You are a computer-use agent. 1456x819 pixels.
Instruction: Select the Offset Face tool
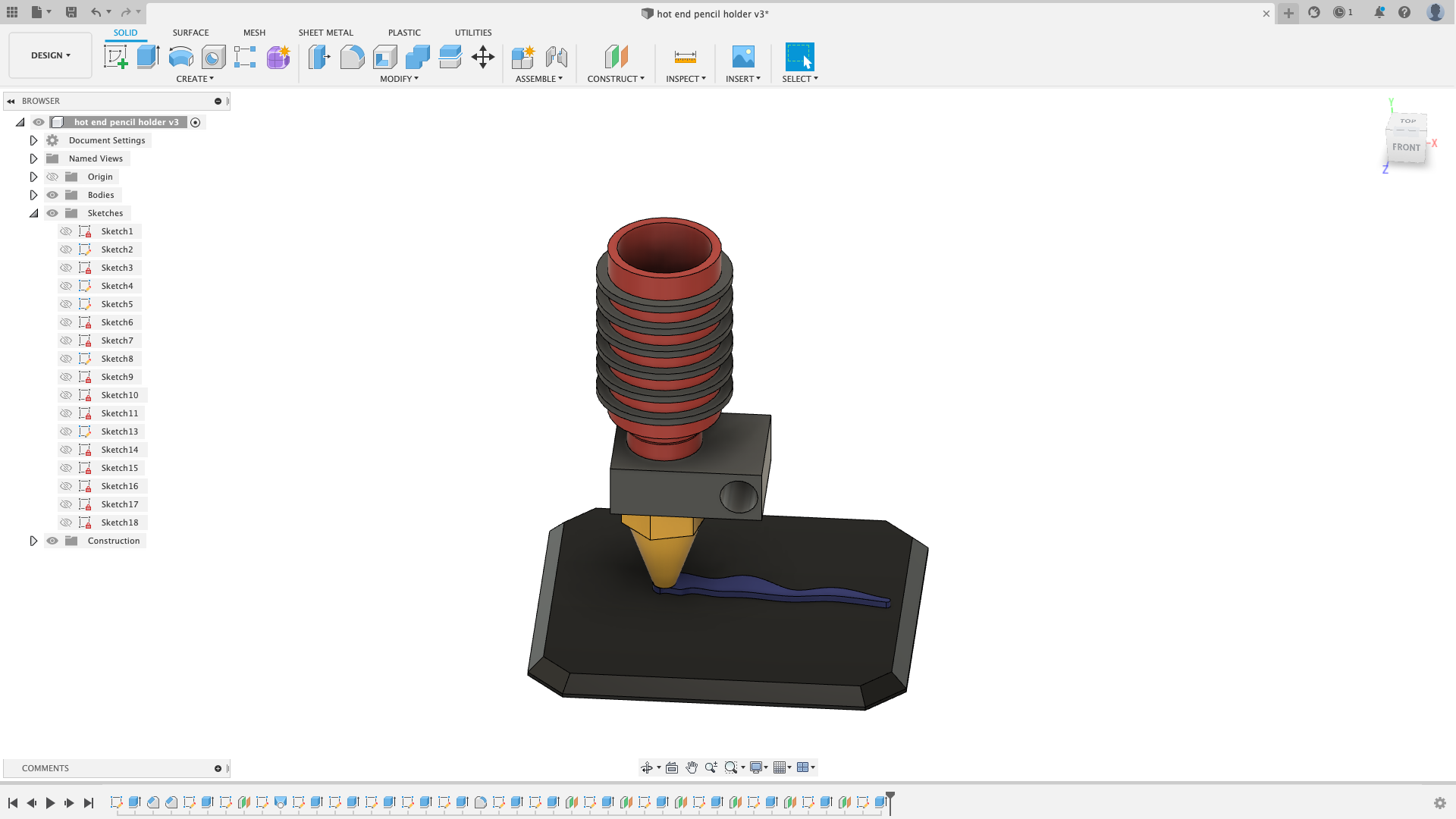(x=450, y=57)
